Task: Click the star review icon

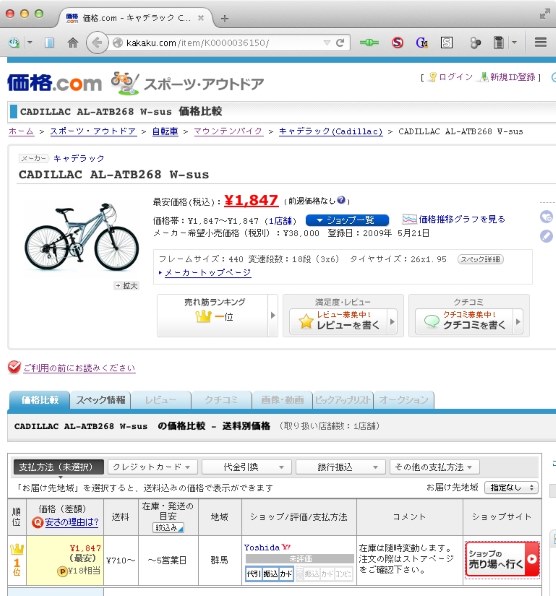Action: point(306,322)
